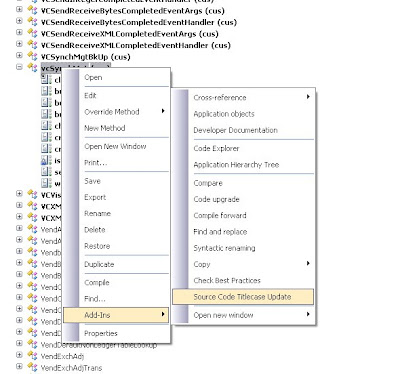Expand the VCSynchMgtBkUp node
This screenshot has height=374, width=400.
pos(19,55)
